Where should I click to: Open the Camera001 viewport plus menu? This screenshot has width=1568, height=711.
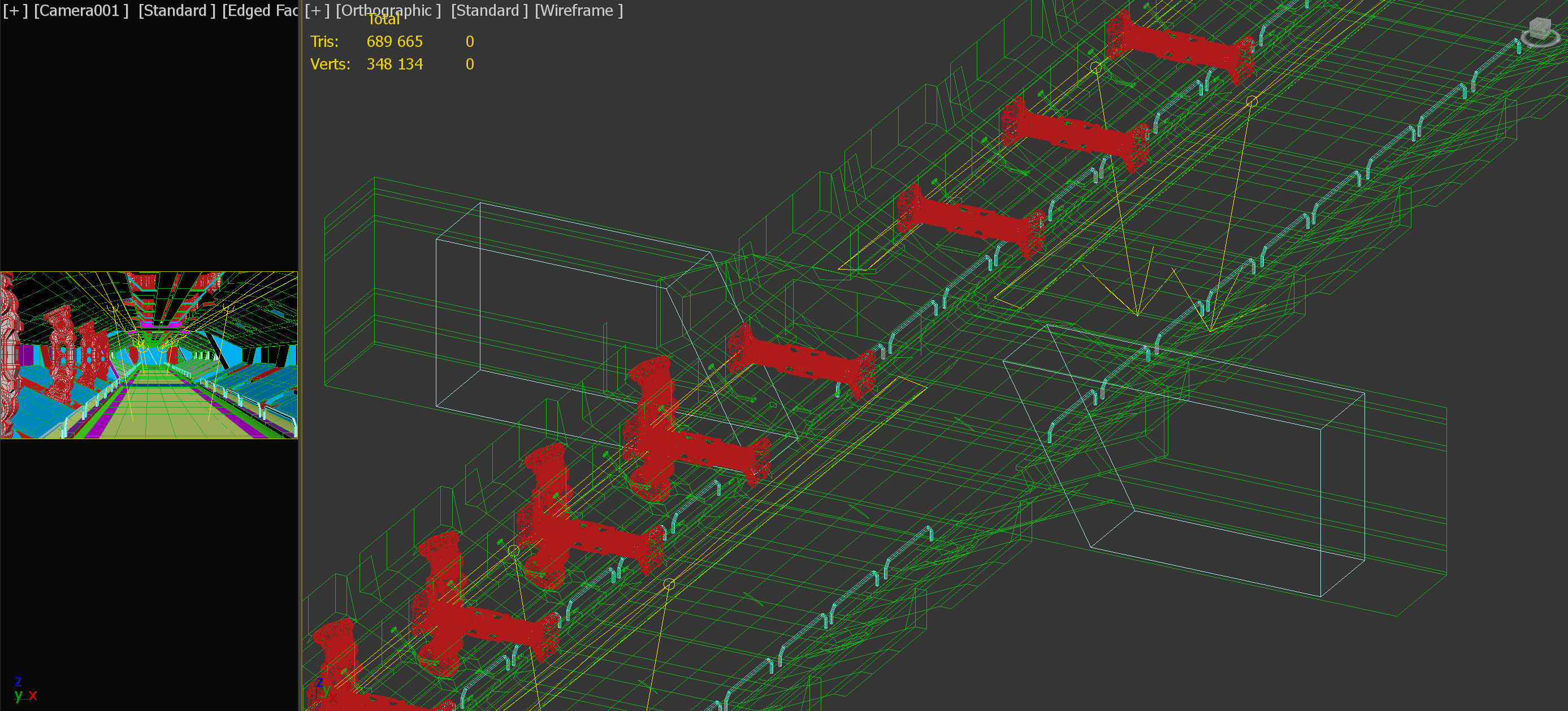pos(15,10)
